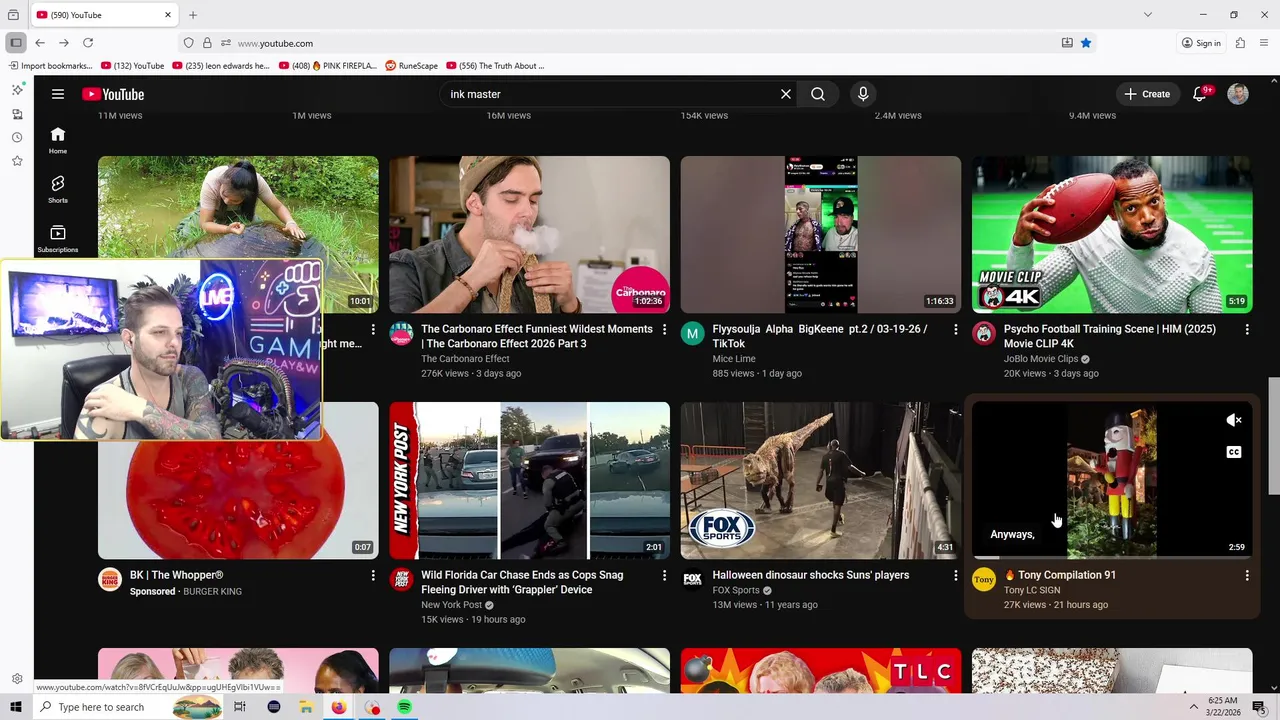Unmute the Tony Compilation 91 preview
The image size is (1280, 720).
(1234, 420)
